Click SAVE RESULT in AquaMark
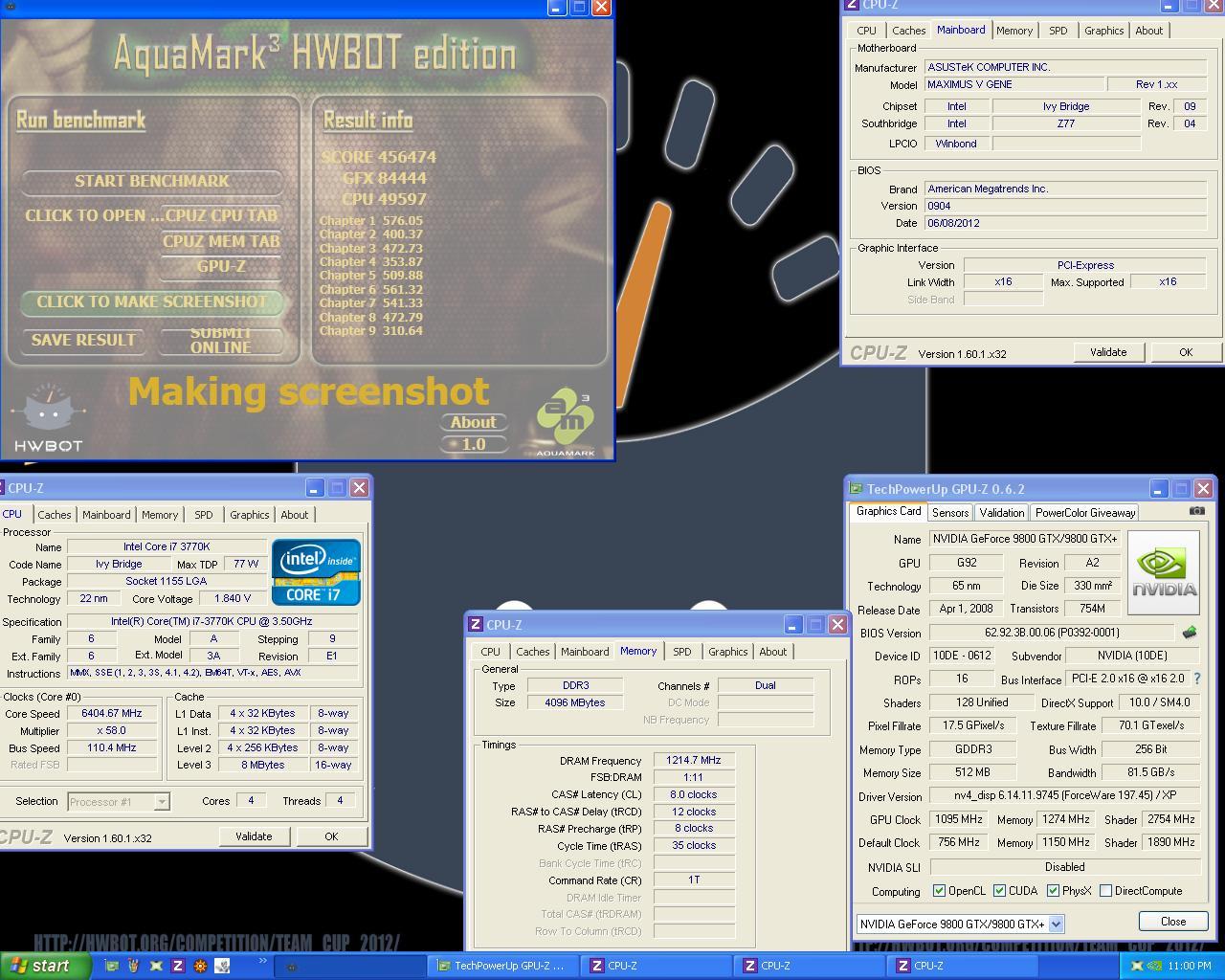Image resolution: width=1225 pixels, height=980 pixels. click(83, 340)
